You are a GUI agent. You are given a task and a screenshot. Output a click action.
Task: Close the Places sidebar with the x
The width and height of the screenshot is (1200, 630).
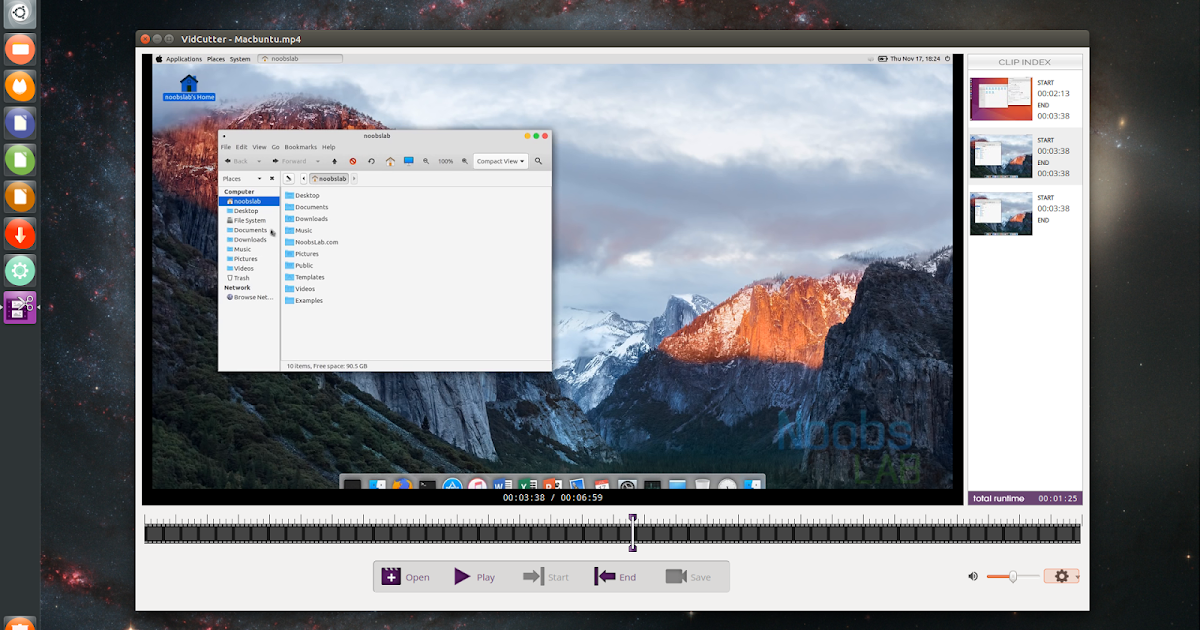pyautogui.click(x=272, y=179)
